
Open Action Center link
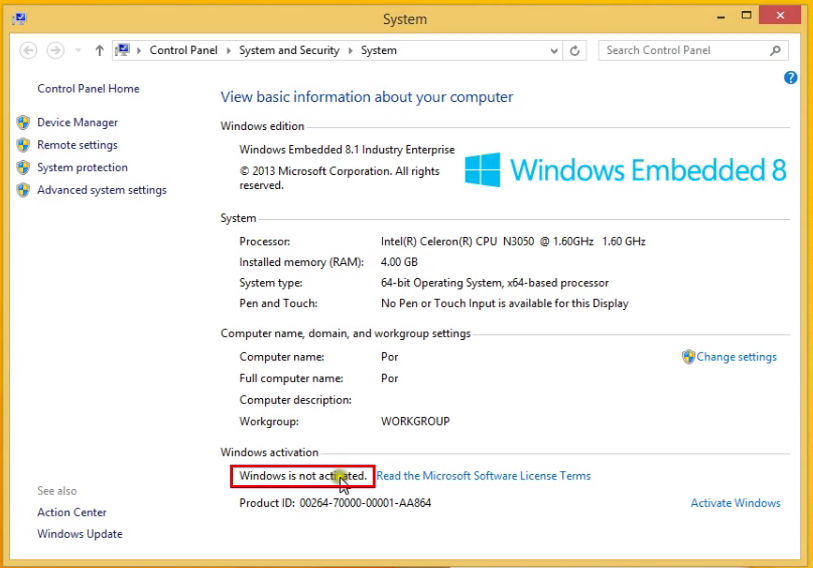(x=72, y=512)
